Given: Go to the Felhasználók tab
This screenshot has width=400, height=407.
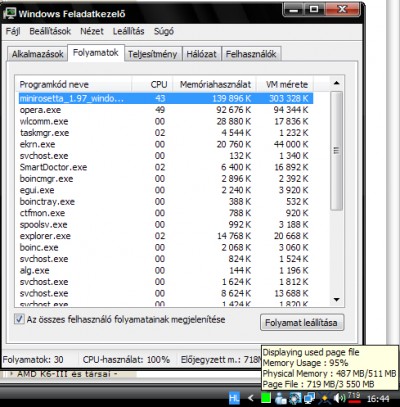Looking at the screenshot, I should [x=251, y=54].
